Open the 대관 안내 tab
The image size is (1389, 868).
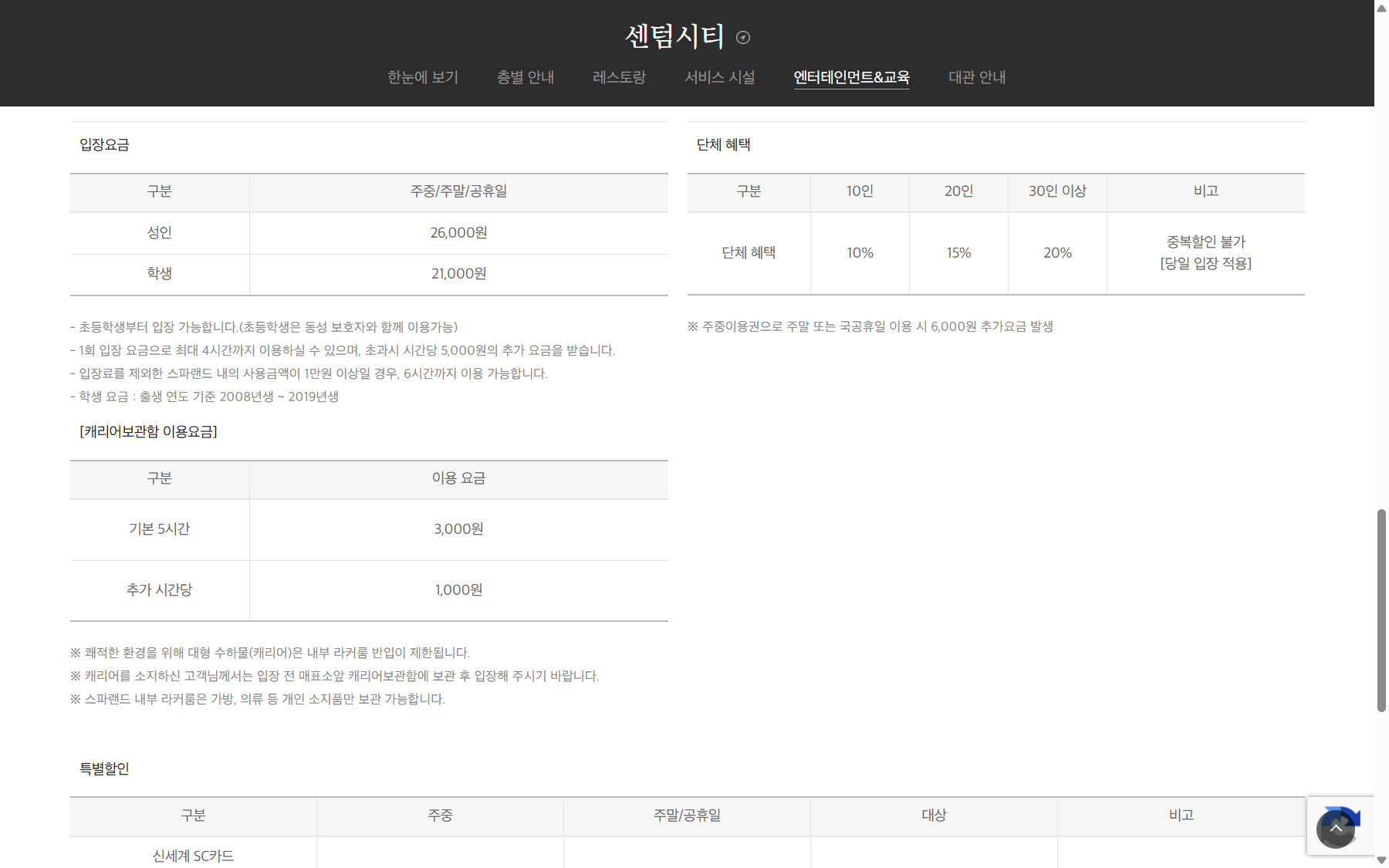click(x=977, y=77)
